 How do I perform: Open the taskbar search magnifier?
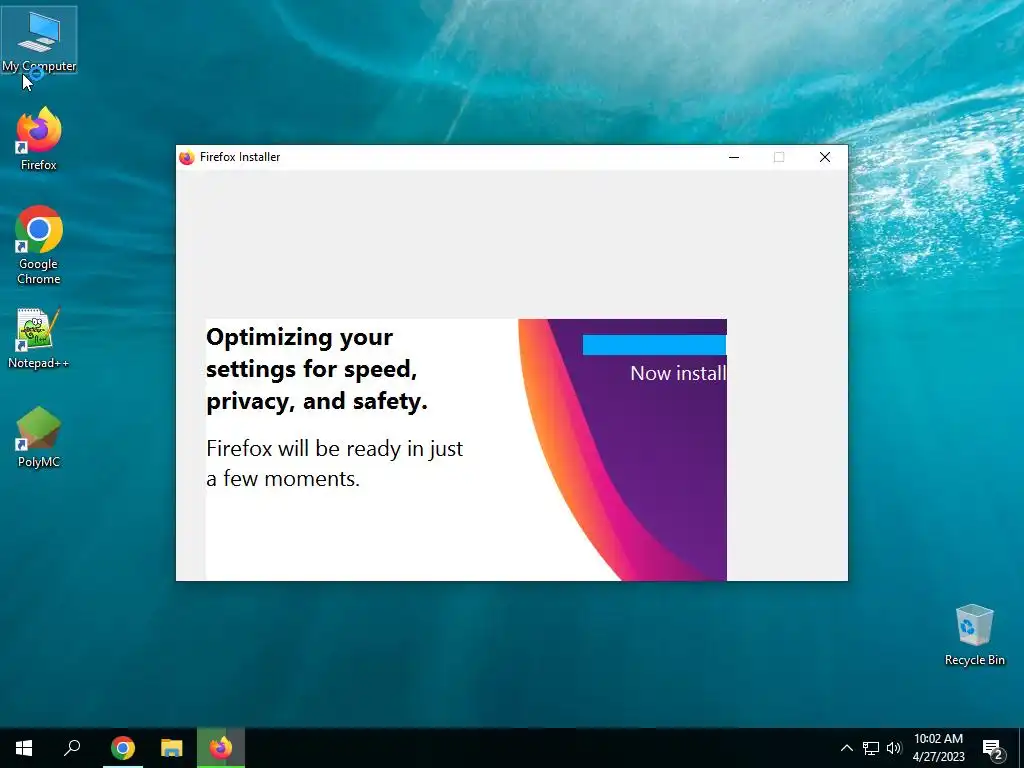(72, 748)
